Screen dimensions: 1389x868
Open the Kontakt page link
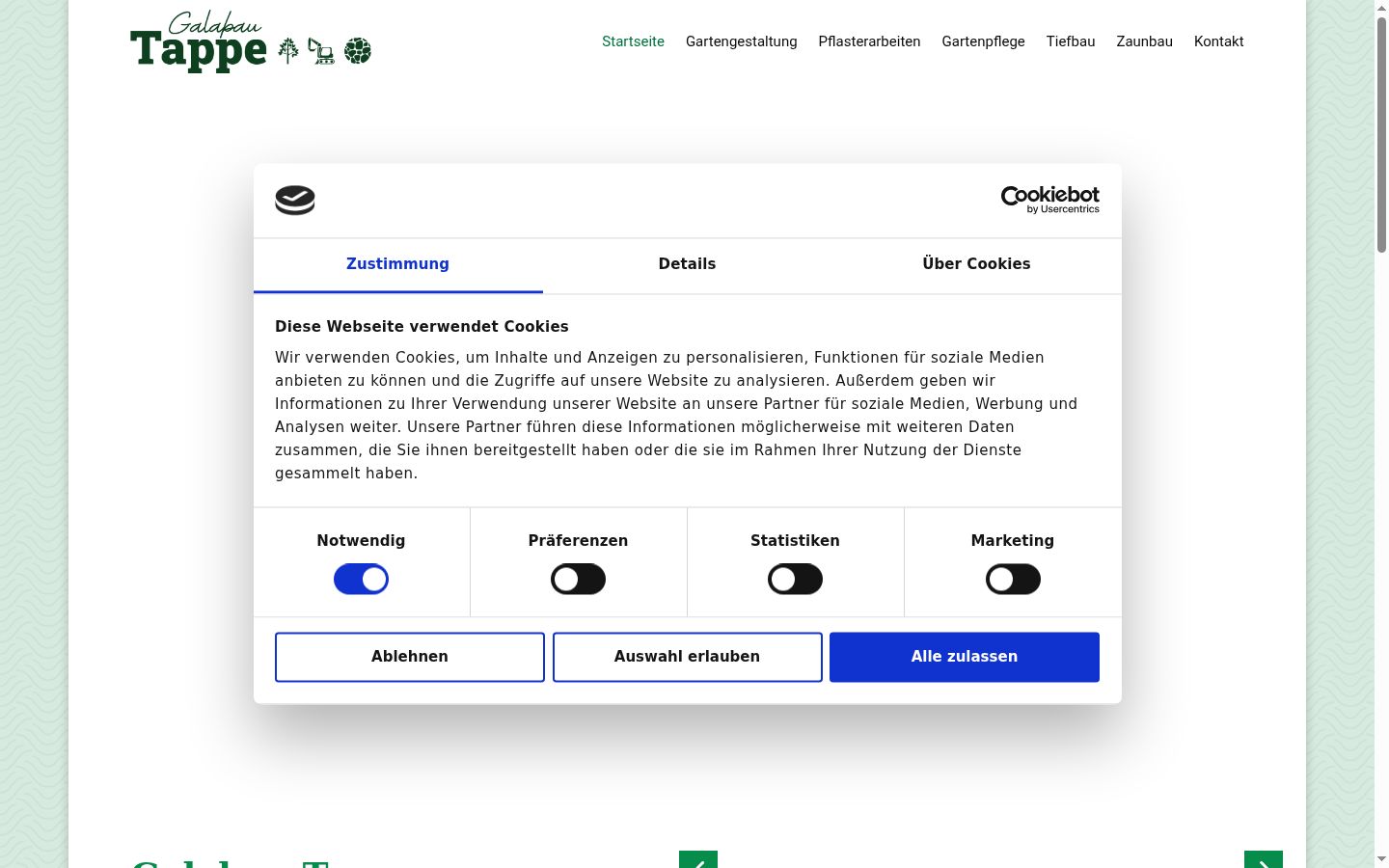point(1218,41)
